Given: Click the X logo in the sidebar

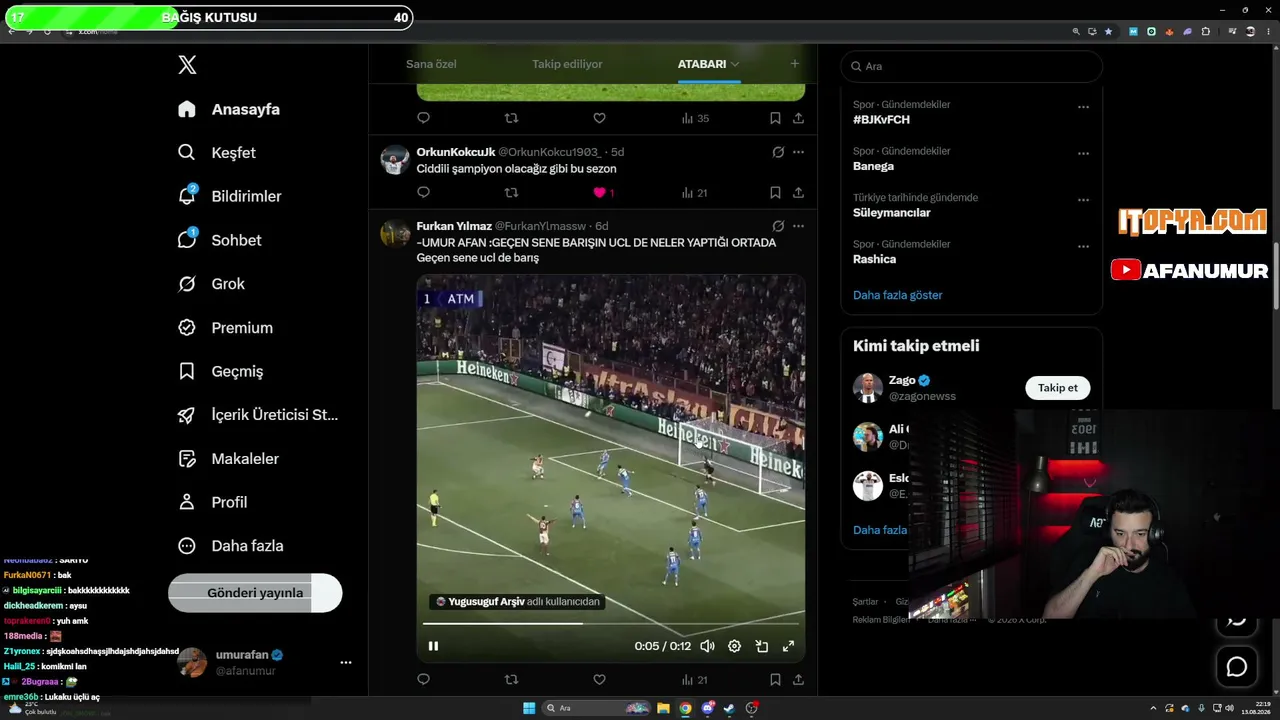Looking at the screenshot, I should (187, 65).
